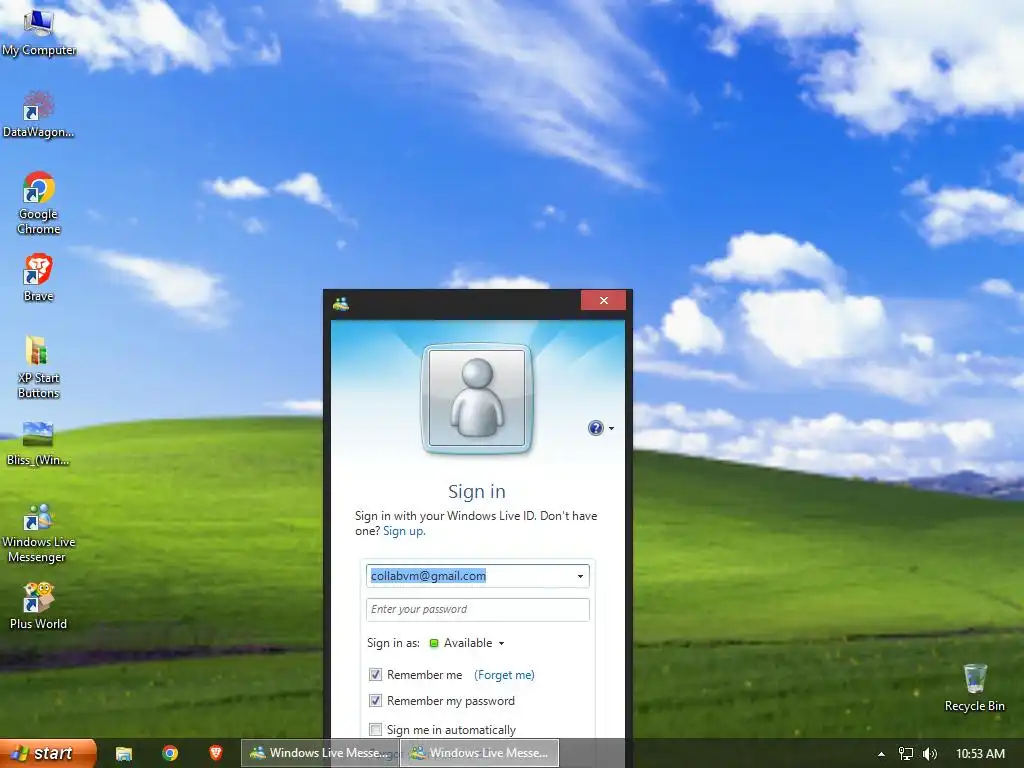The image size is (1024, 768).
Task: Click the Messenger help question mark icon
Action: (595, 428)
